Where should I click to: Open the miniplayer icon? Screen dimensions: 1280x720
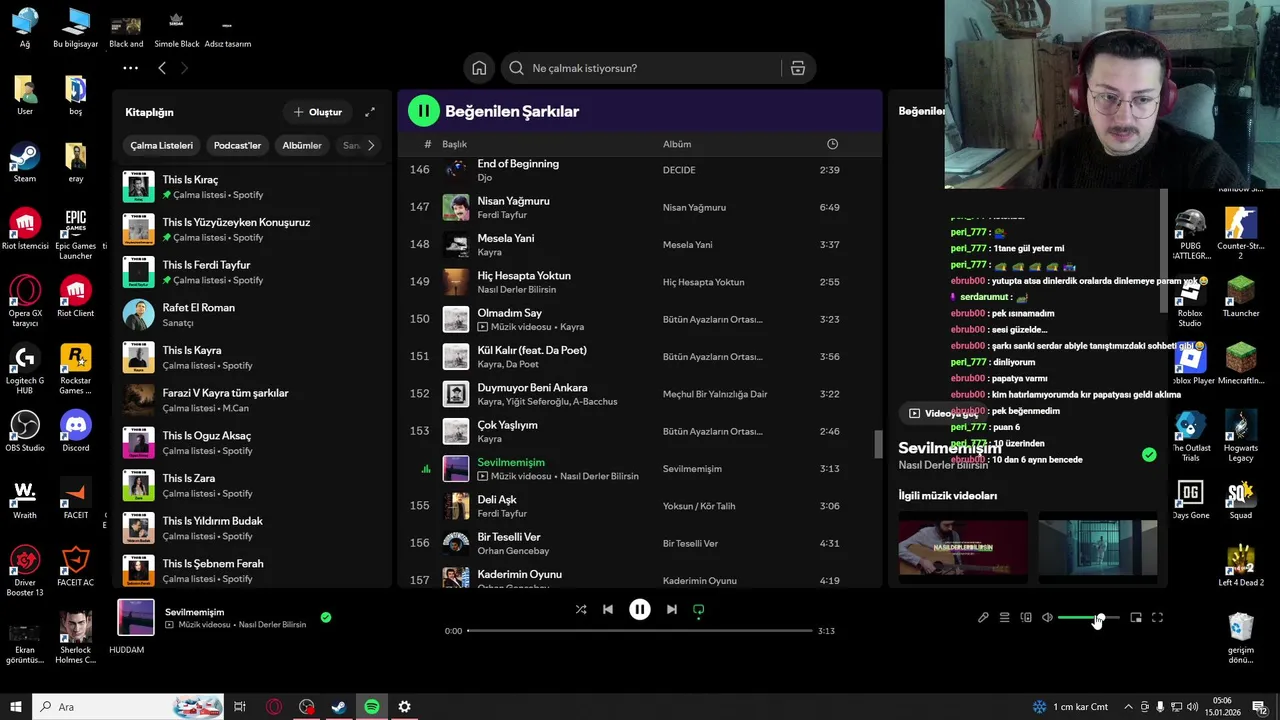1136,618
